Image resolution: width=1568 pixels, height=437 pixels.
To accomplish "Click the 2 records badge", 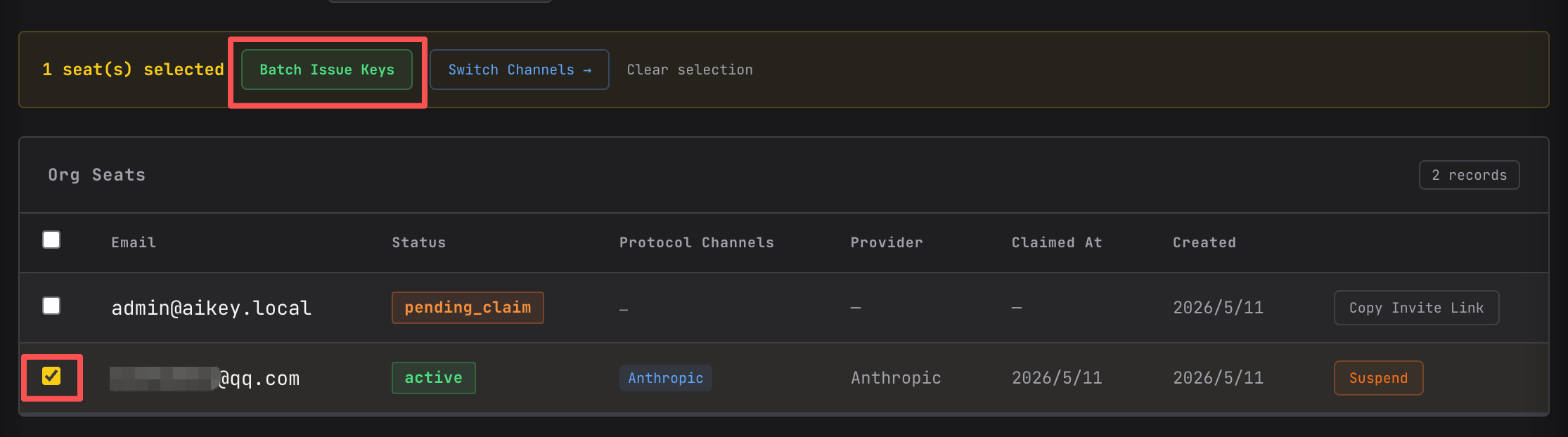I will tap(1470, 175).
